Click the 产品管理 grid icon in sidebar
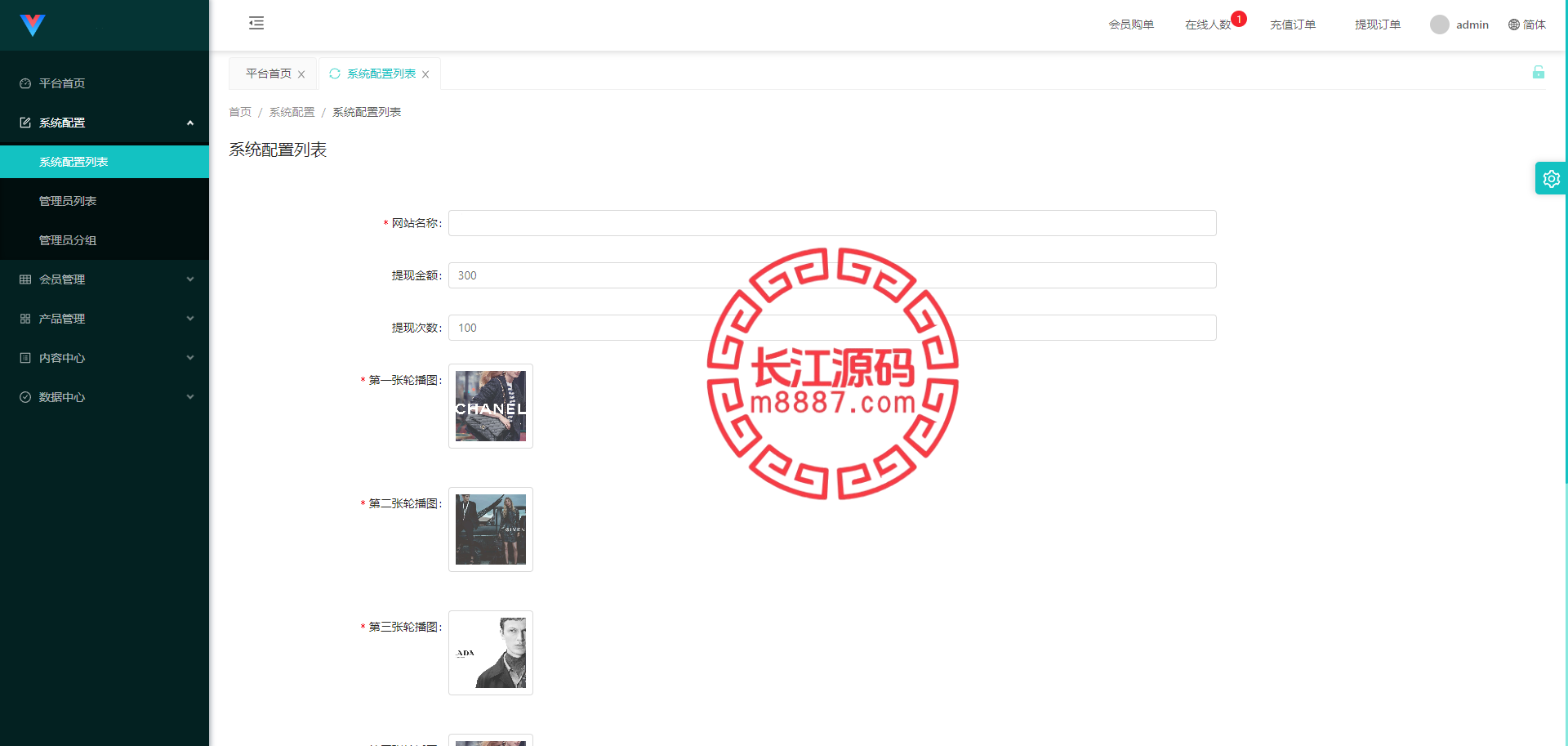This screenshot has height=746, width=1568. pos(25,319)
